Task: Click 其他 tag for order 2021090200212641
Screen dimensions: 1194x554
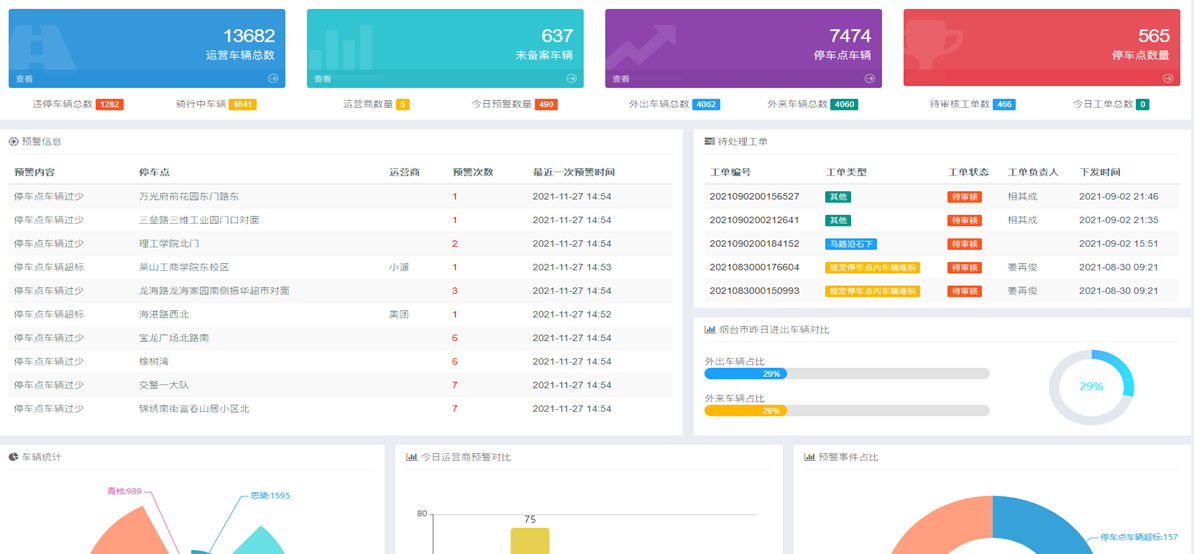Action: point(838,220)
